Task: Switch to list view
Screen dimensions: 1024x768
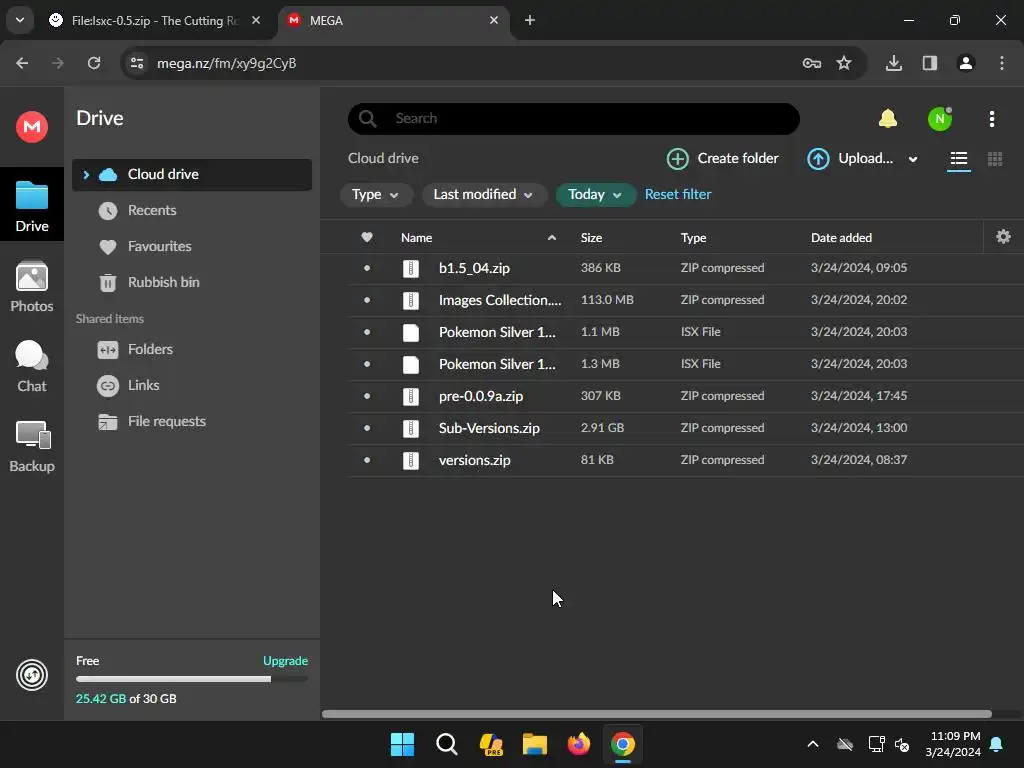Action: [x=958, y=159]
